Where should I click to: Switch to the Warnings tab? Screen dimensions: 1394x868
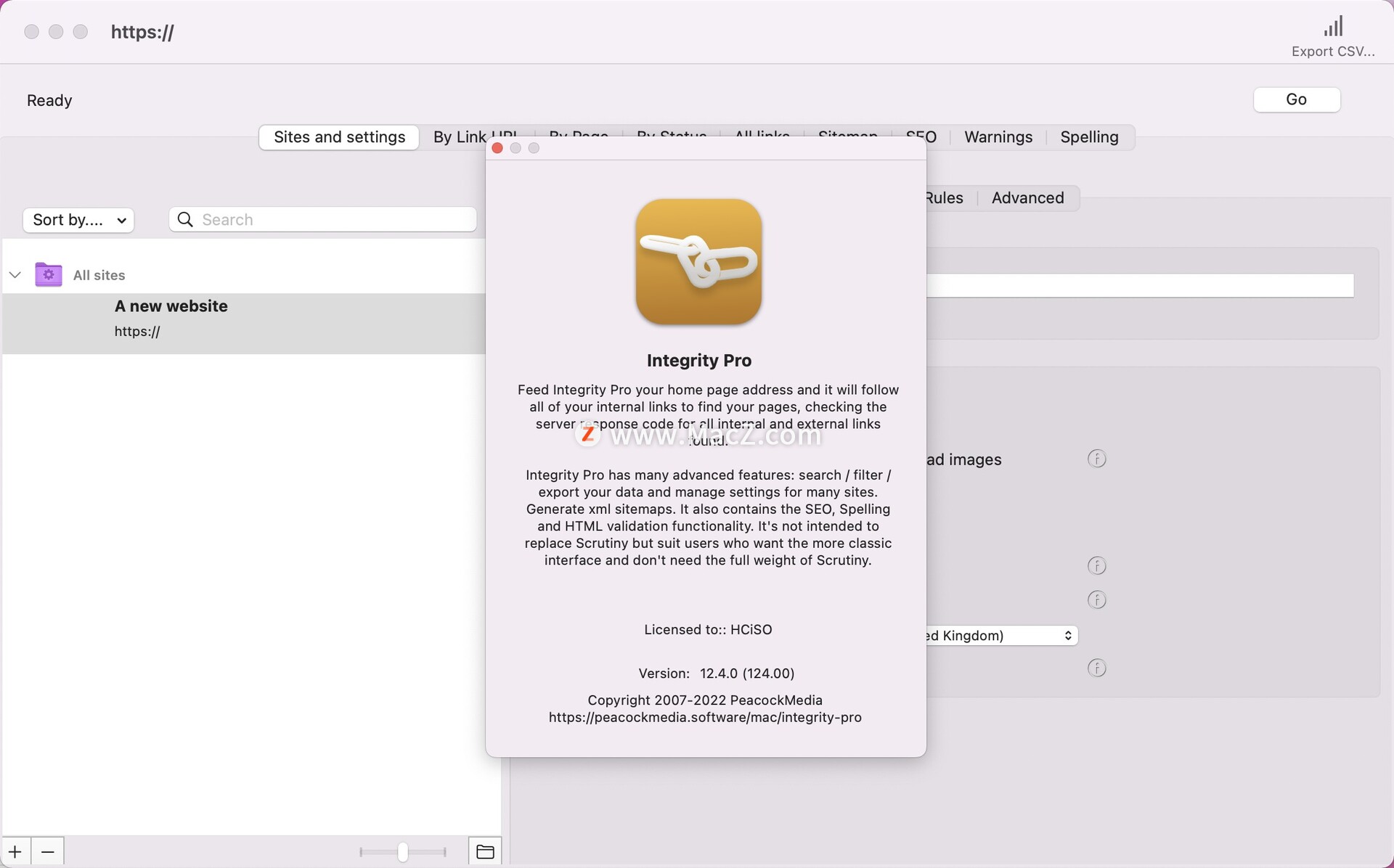tap(998, 136)
